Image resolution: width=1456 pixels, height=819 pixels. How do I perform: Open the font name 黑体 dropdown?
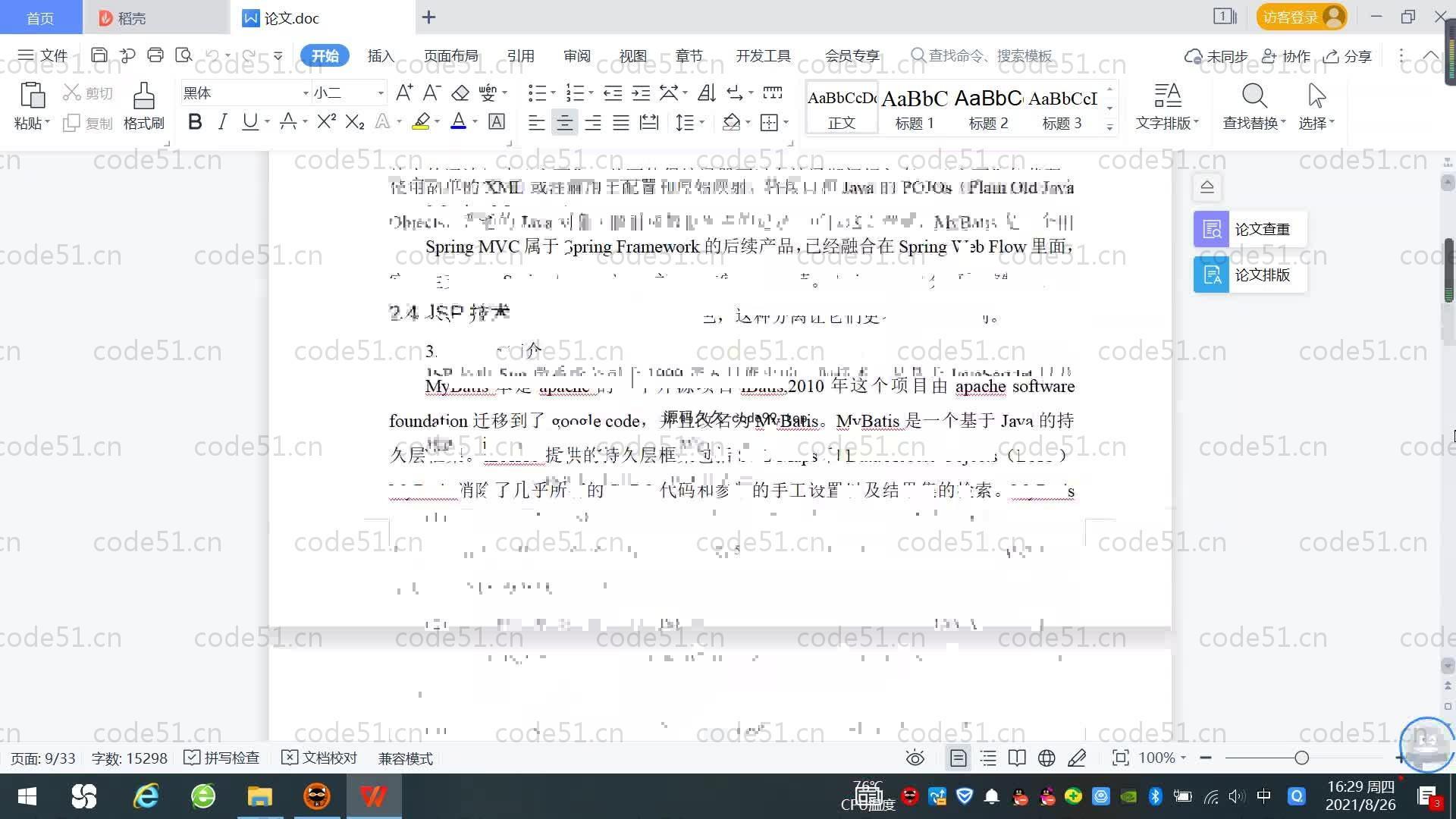click(306, 93)
